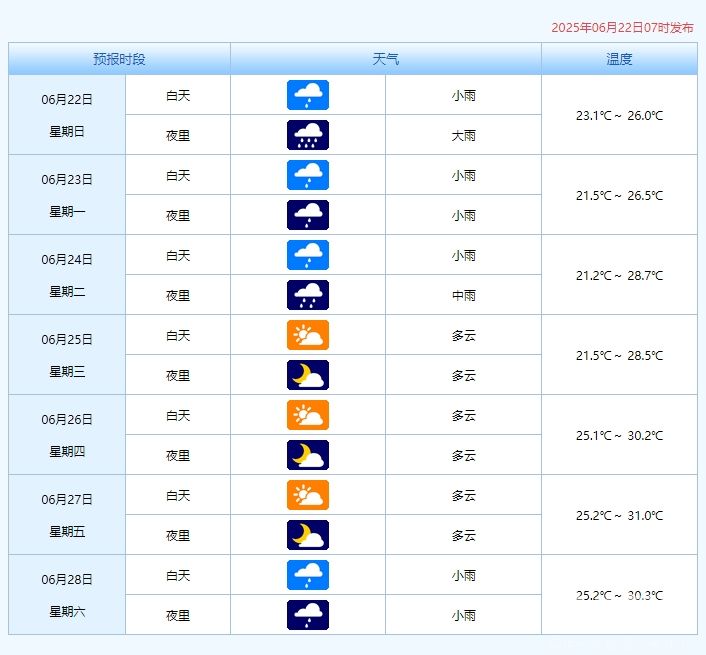Screen dimensions: 706x655
Task: Click the 温度 column header
Action: (620, 59)
